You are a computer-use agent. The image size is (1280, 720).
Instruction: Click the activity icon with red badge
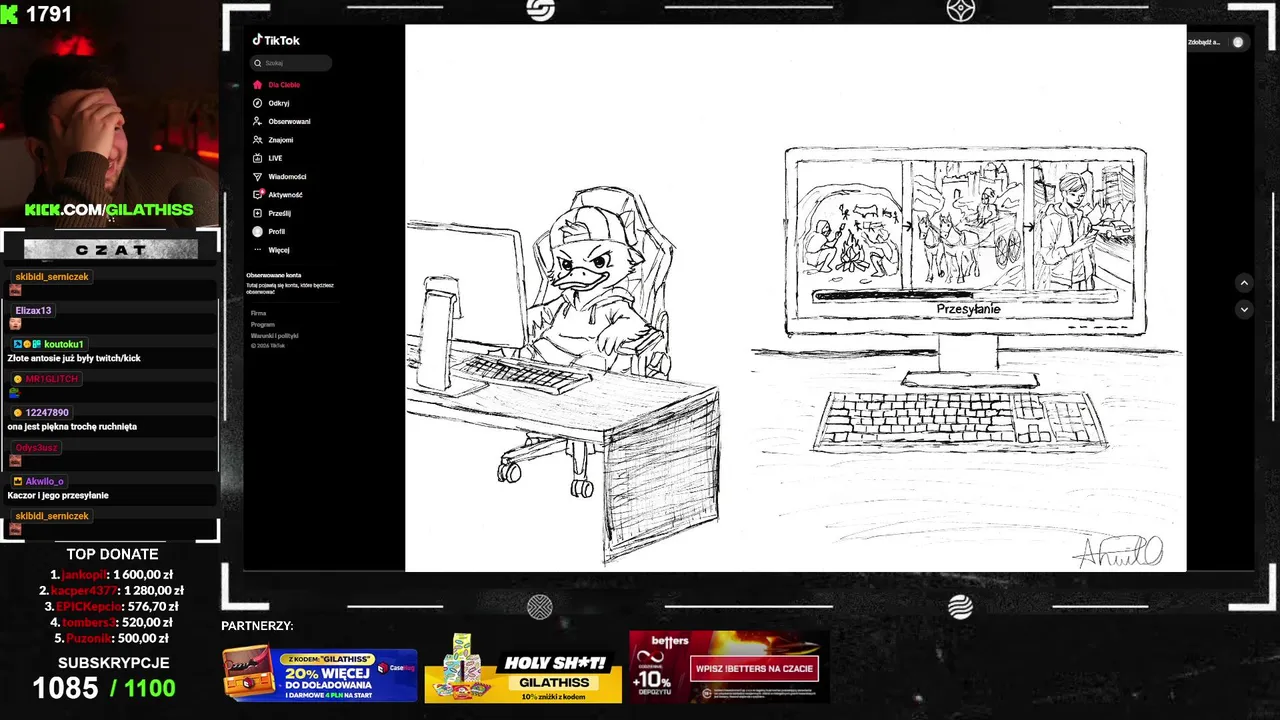258,194
